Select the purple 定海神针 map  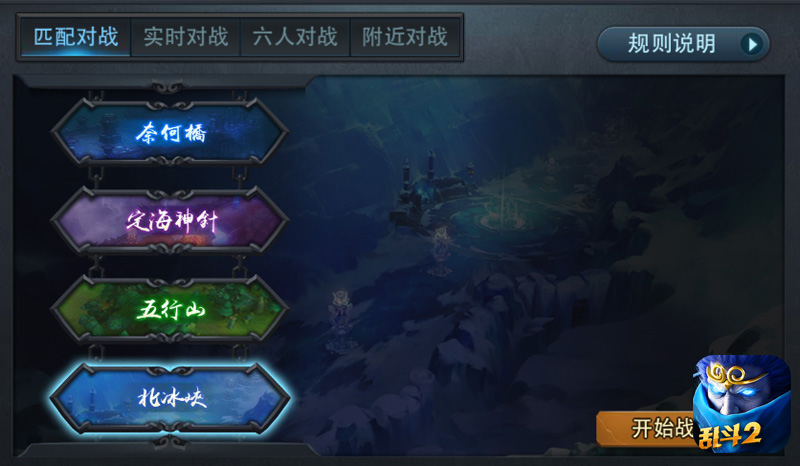click(170, 220)
